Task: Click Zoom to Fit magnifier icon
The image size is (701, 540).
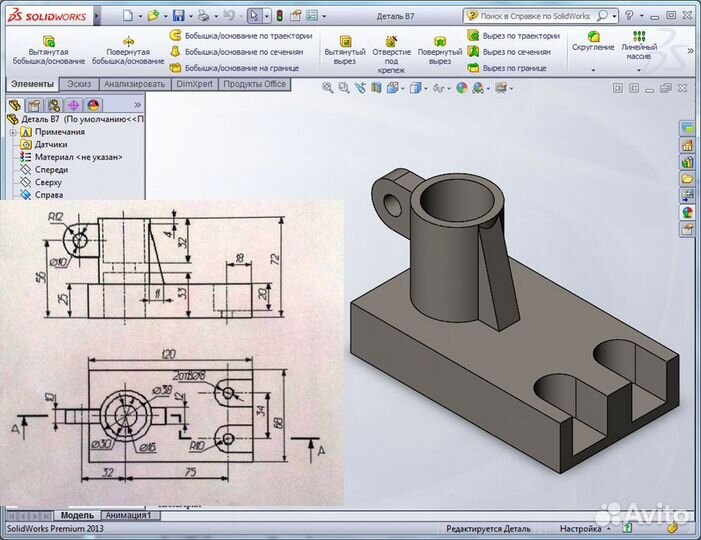Action: (x=328, y=88)
